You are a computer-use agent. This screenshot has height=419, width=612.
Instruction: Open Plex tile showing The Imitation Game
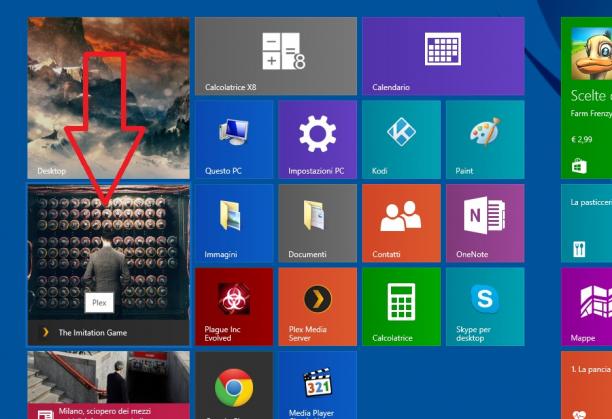pyautogui.click(x=109, y=265)
